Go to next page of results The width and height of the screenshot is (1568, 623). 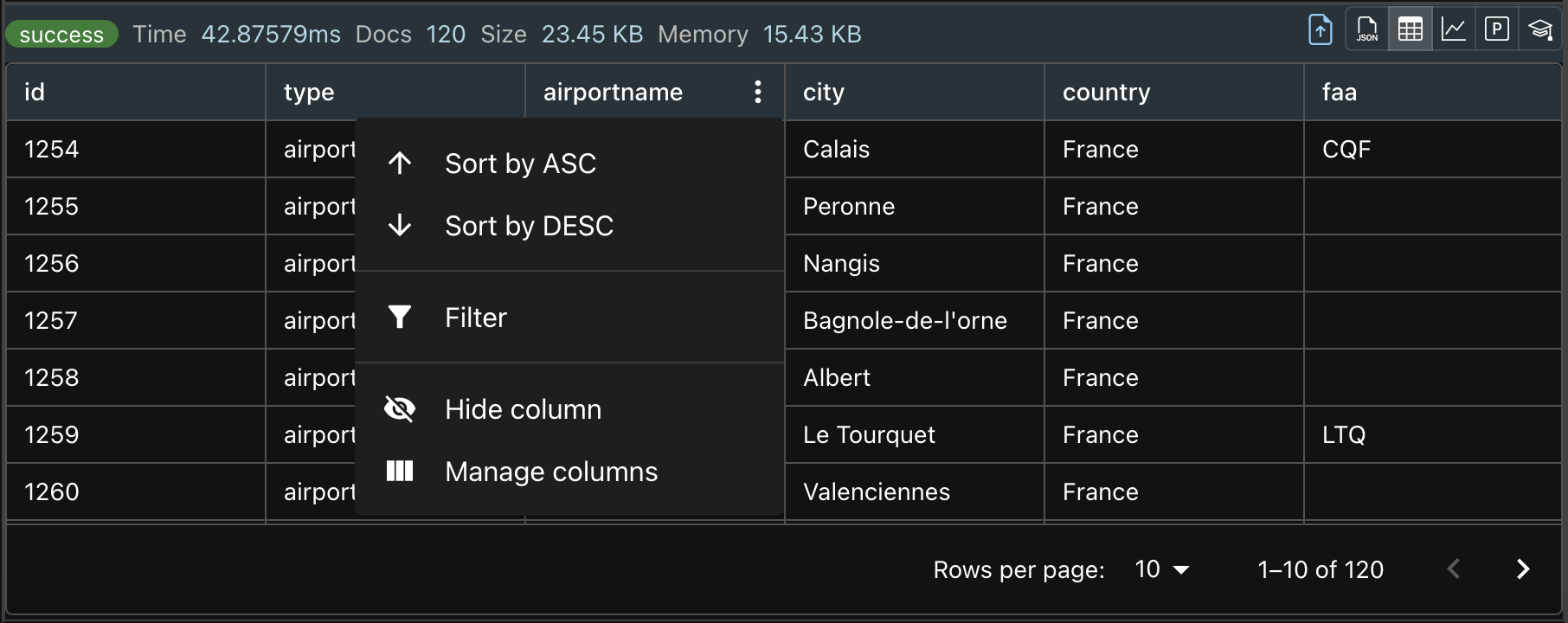coord(1523,568)
